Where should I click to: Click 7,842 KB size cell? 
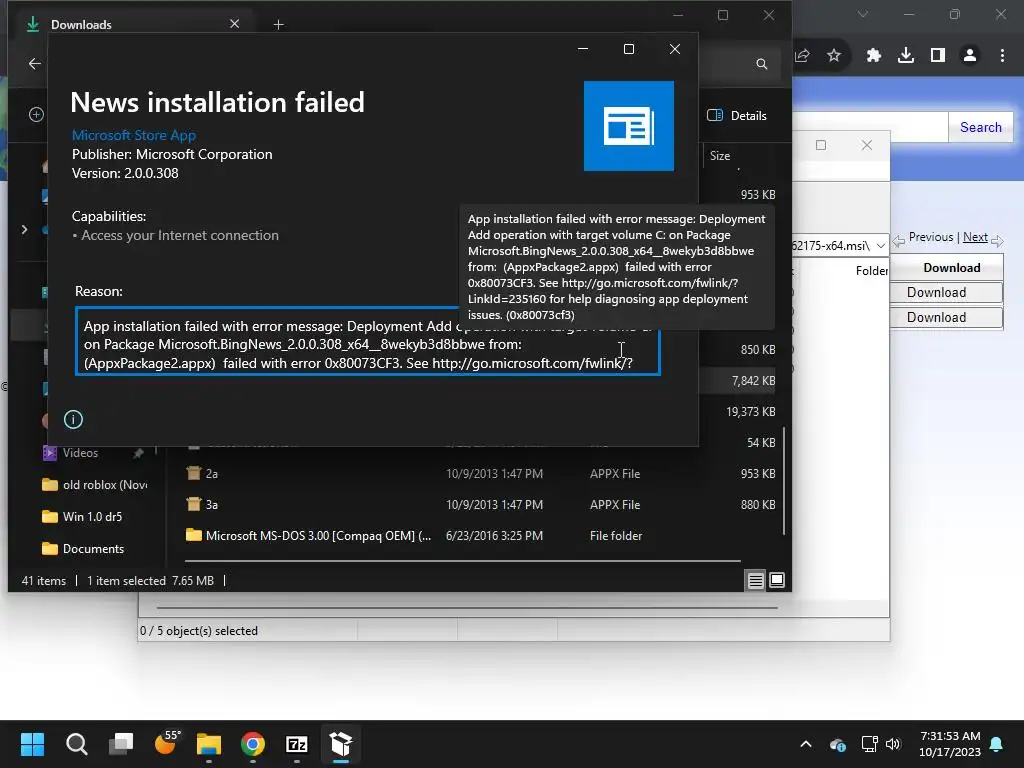[753, 381]
